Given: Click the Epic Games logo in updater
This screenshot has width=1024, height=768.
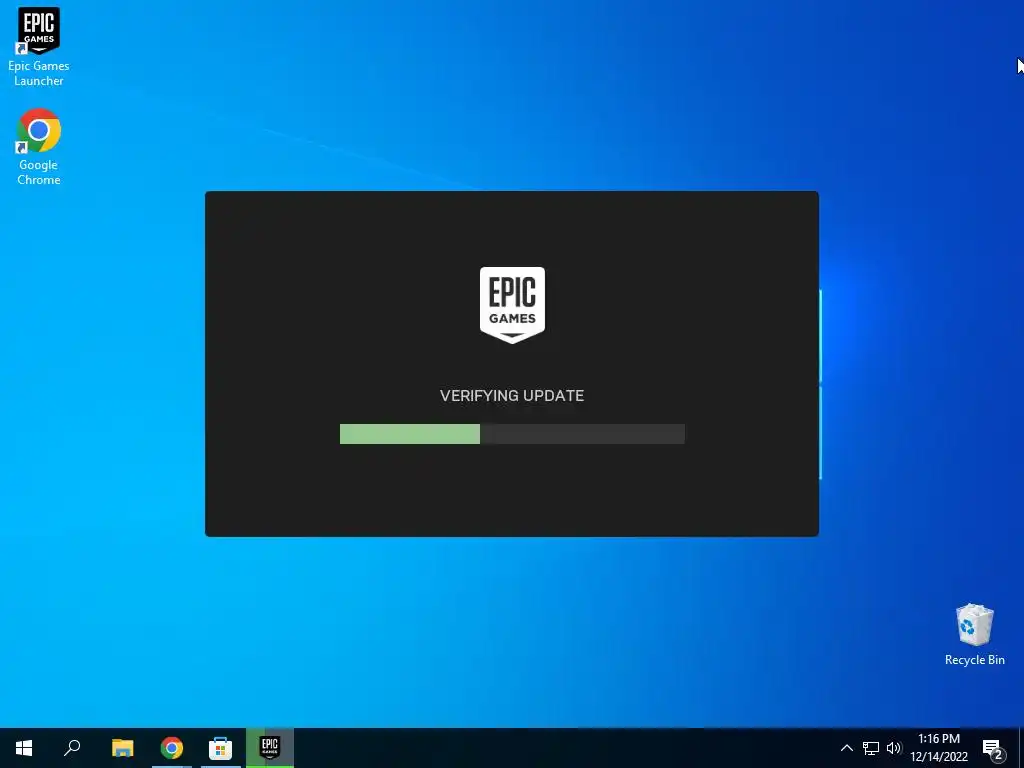Looking at the screenshot, I should 512,304.
